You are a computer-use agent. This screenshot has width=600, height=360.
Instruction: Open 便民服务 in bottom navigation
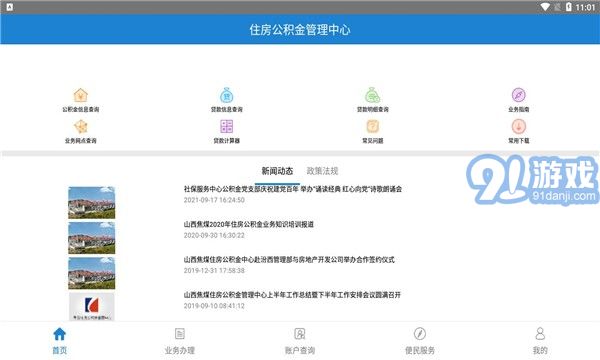click(420, 340)
